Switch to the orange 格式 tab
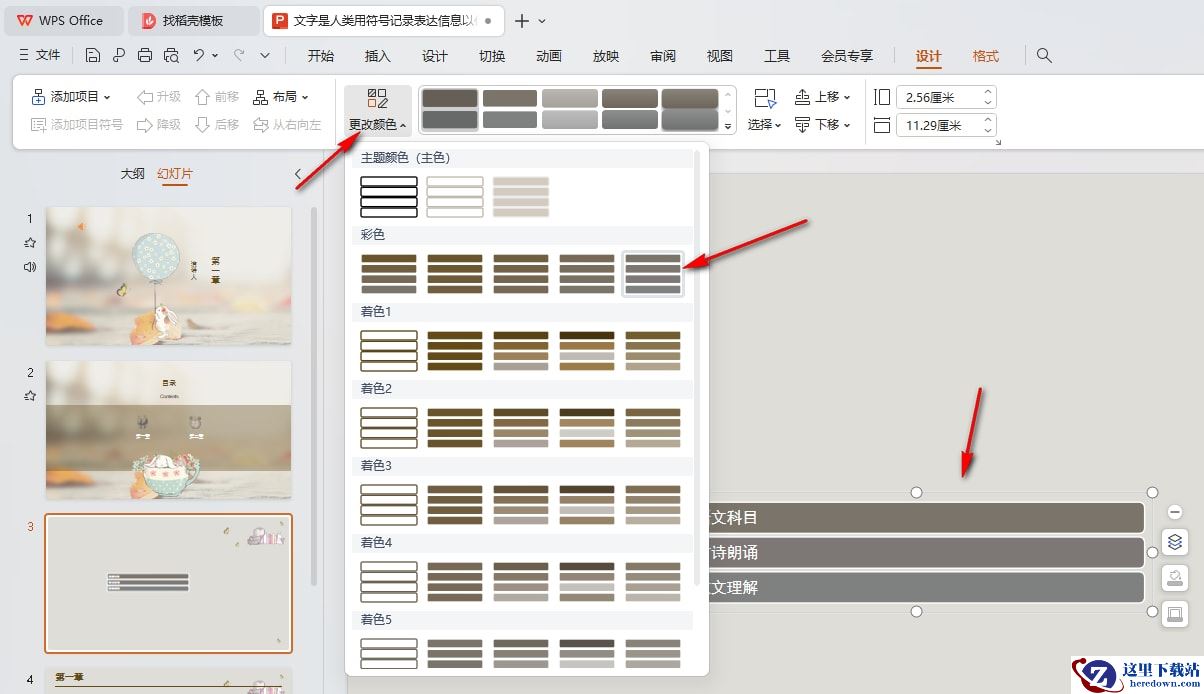Image resolution: width=1204 pixels, height=694 pixels. [986, 56]
